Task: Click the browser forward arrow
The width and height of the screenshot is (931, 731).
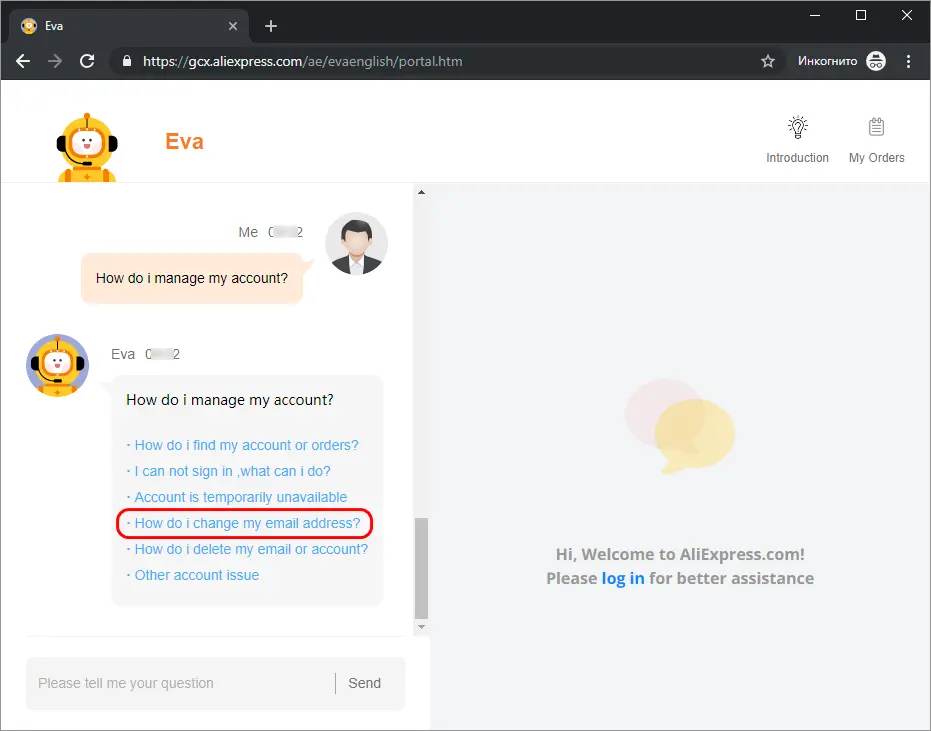Action: click(55, 61)
